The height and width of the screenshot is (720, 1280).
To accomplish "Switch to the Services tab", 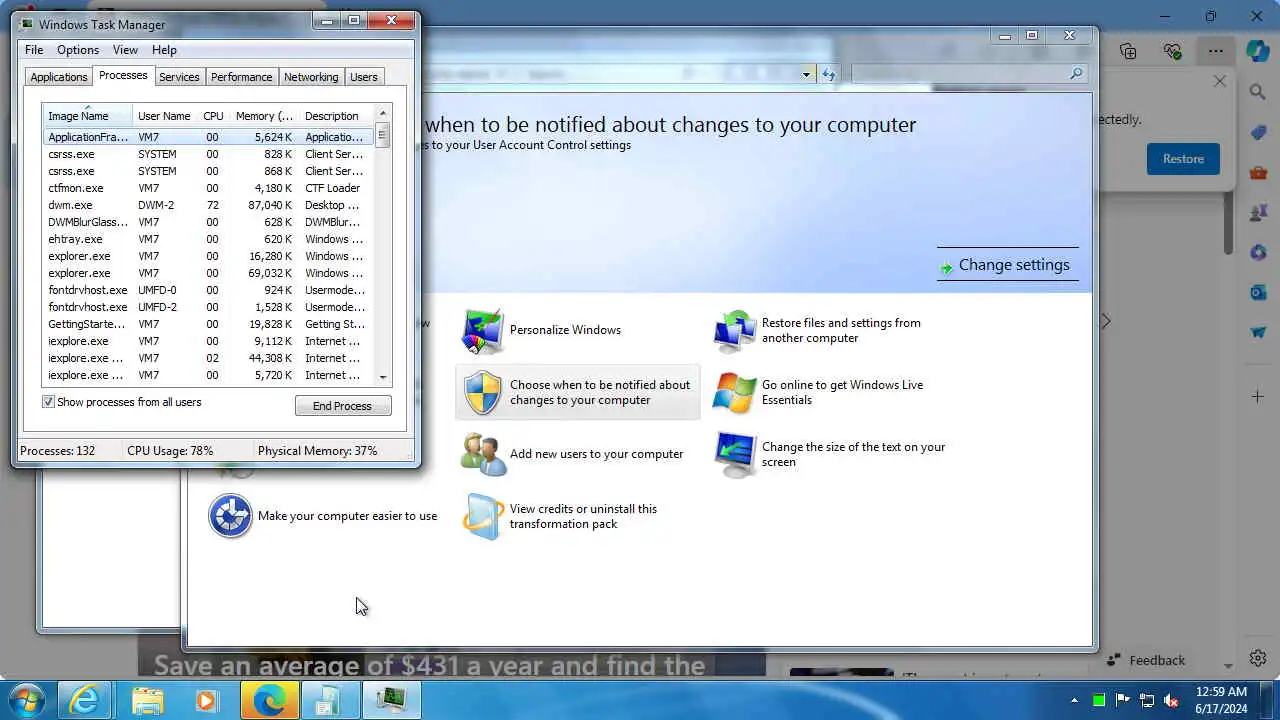I will coord(179,77).
